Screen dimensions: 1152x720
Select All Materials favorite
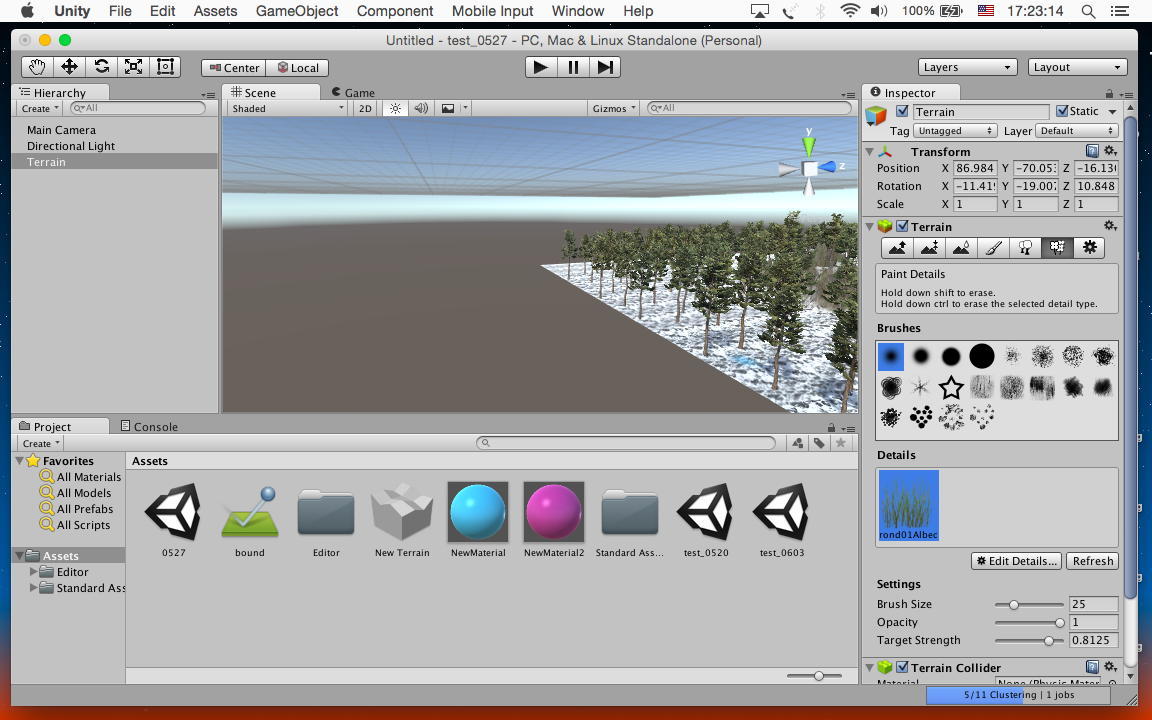coord(81,477)
